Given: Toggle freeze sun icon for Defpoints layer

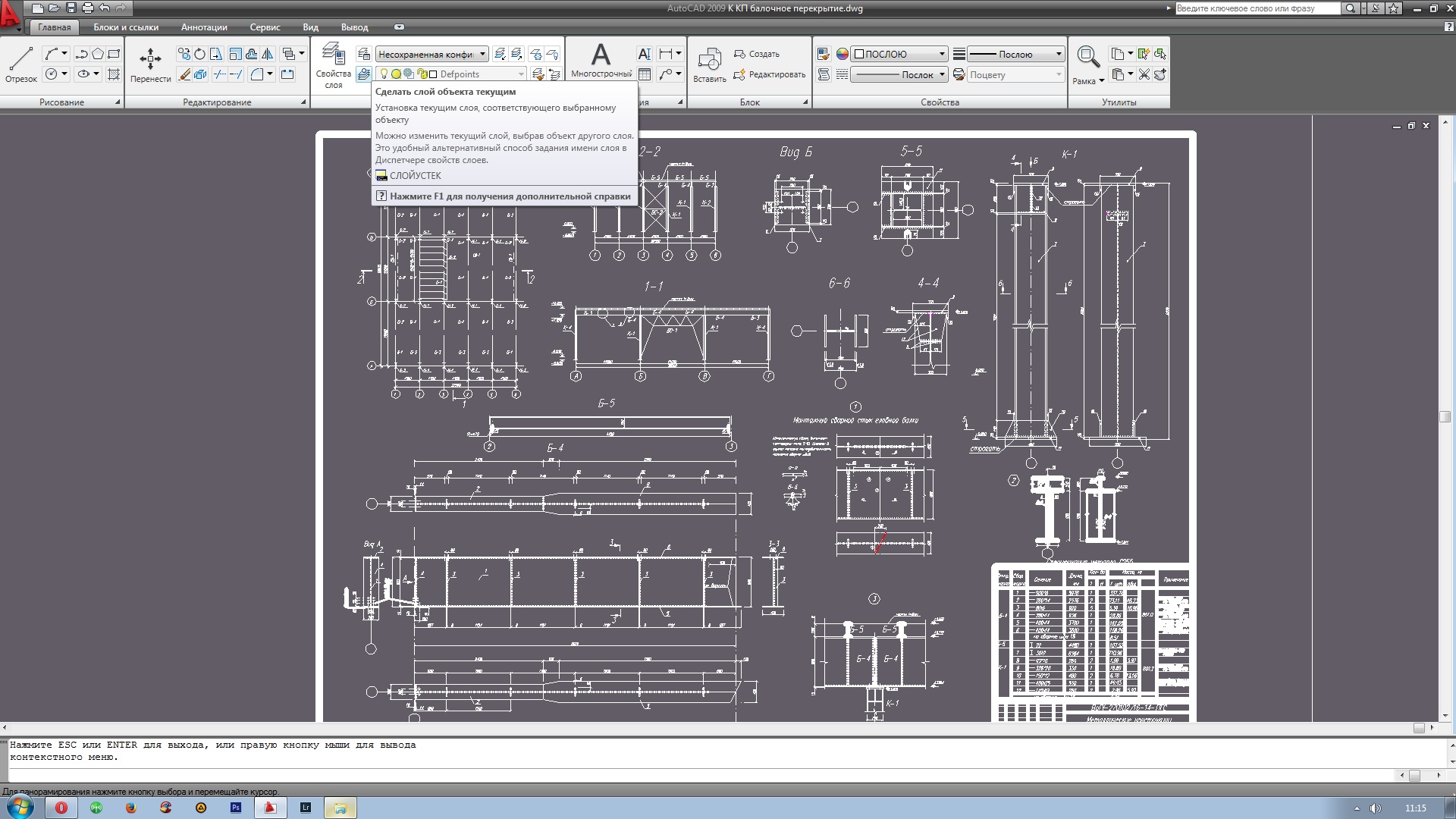Looking at the screenshot, I should pos(396,74).
